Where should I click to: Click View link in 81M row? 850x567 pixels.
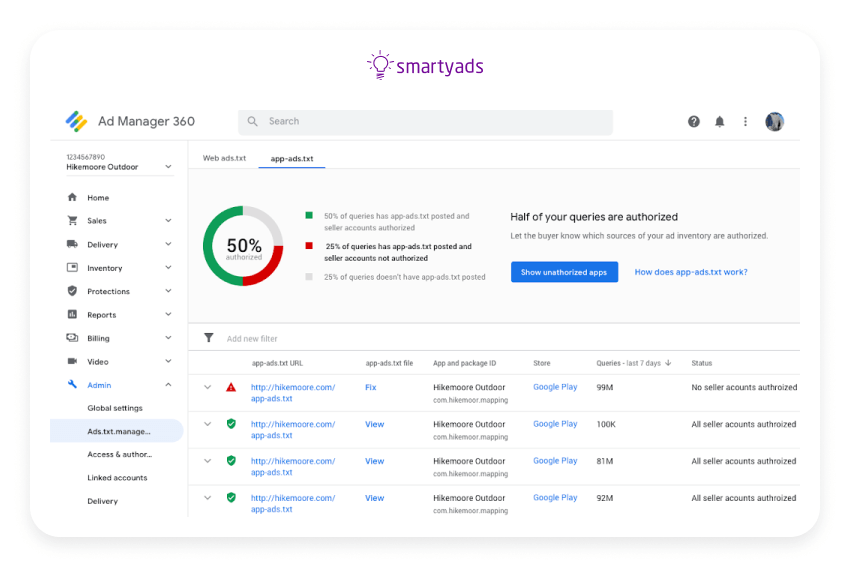coord(375,461)
